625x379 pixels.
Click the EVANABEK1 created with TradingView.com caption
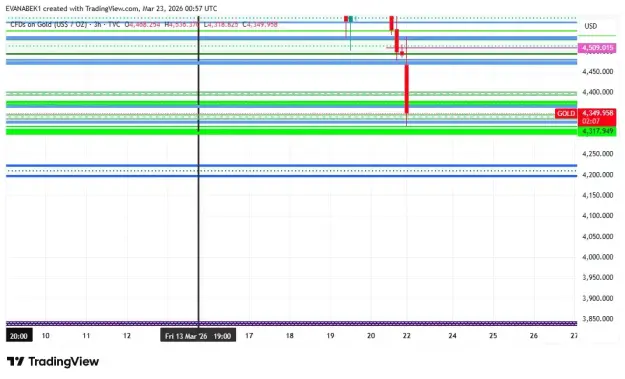(111, 8)
